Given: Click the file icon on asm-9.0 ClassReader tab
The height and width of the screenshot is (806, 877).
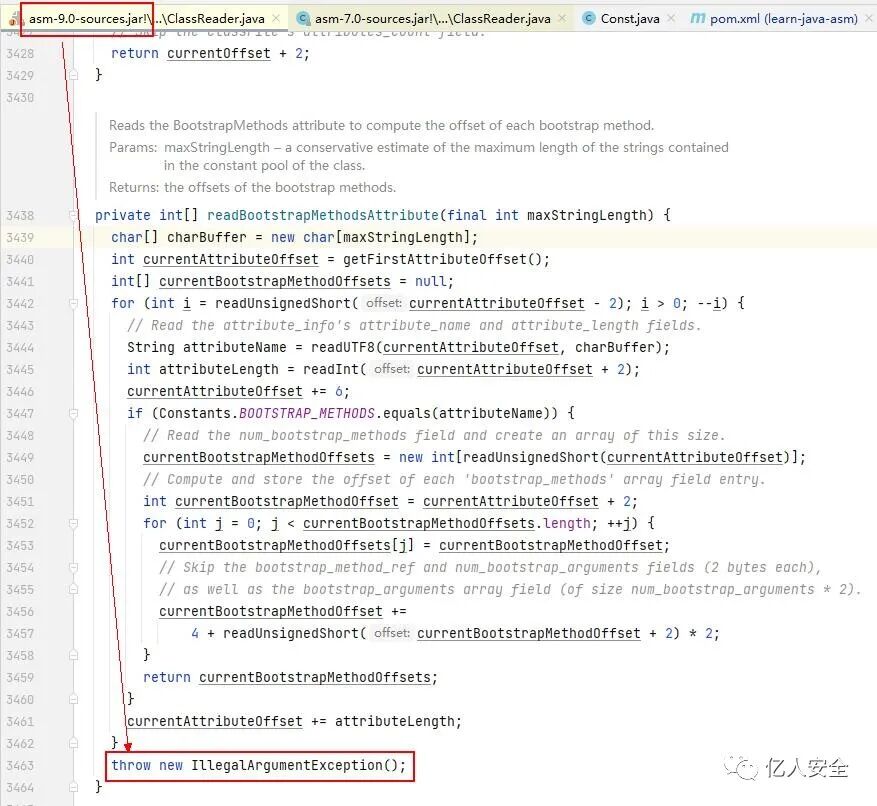Looking at the screenshot, I should point(15,20).
